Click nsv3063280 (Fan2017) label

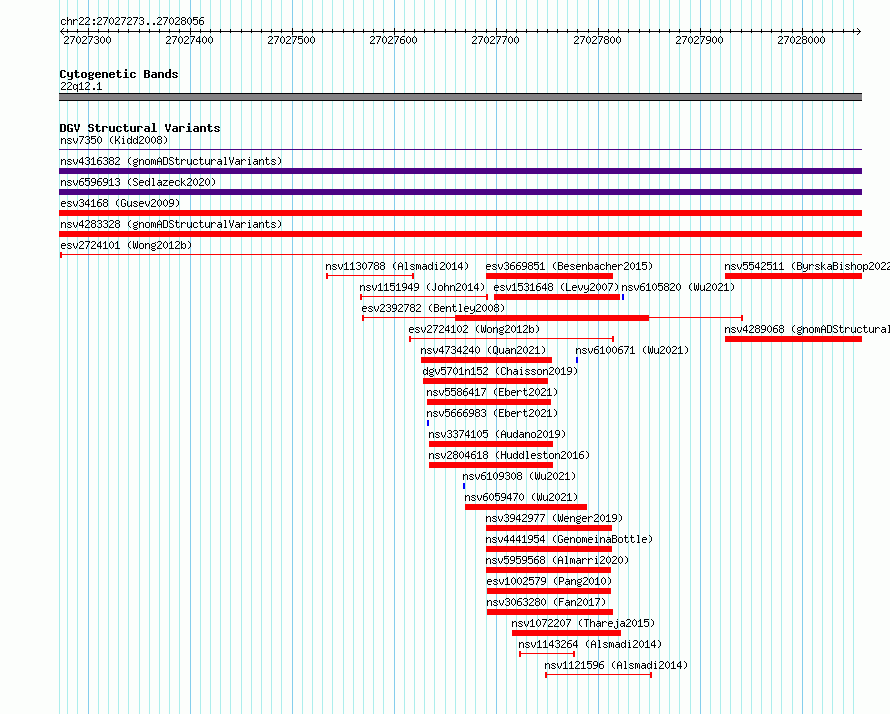coord(547,602)
